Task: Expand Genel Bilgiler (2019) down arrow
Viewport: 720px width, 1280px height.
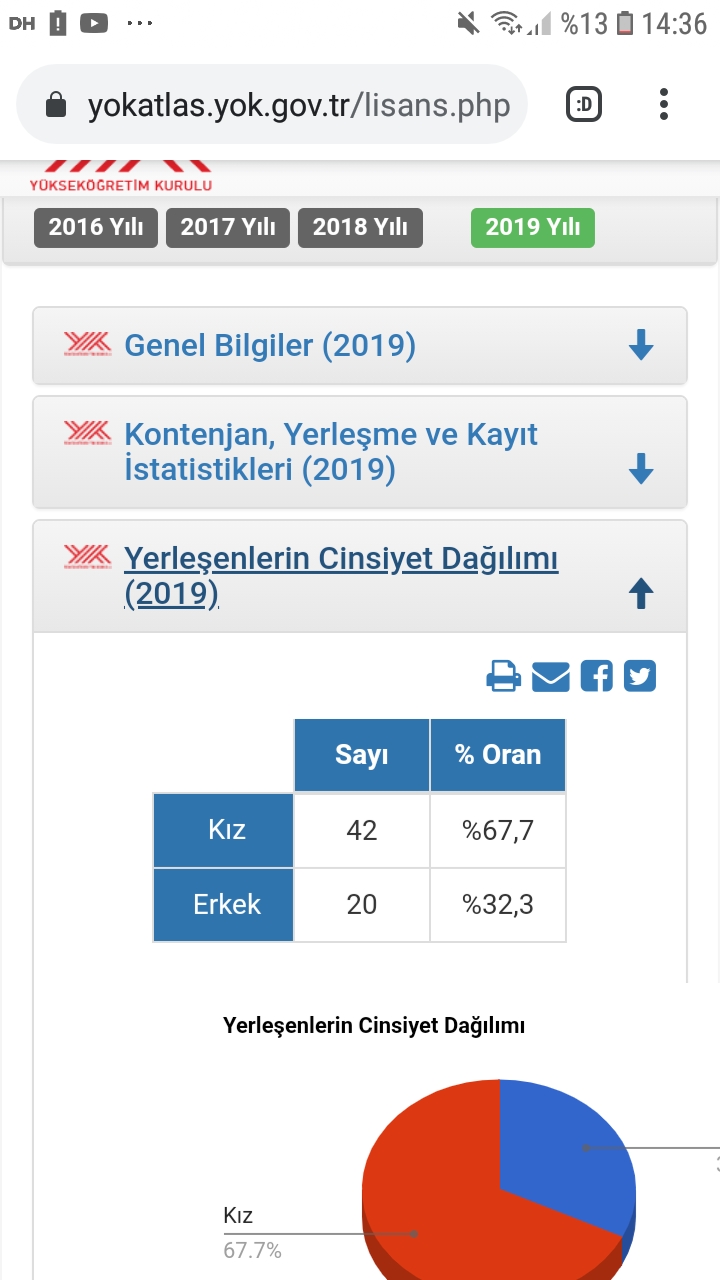Action: pyautogui.click(x=641, y=346)
